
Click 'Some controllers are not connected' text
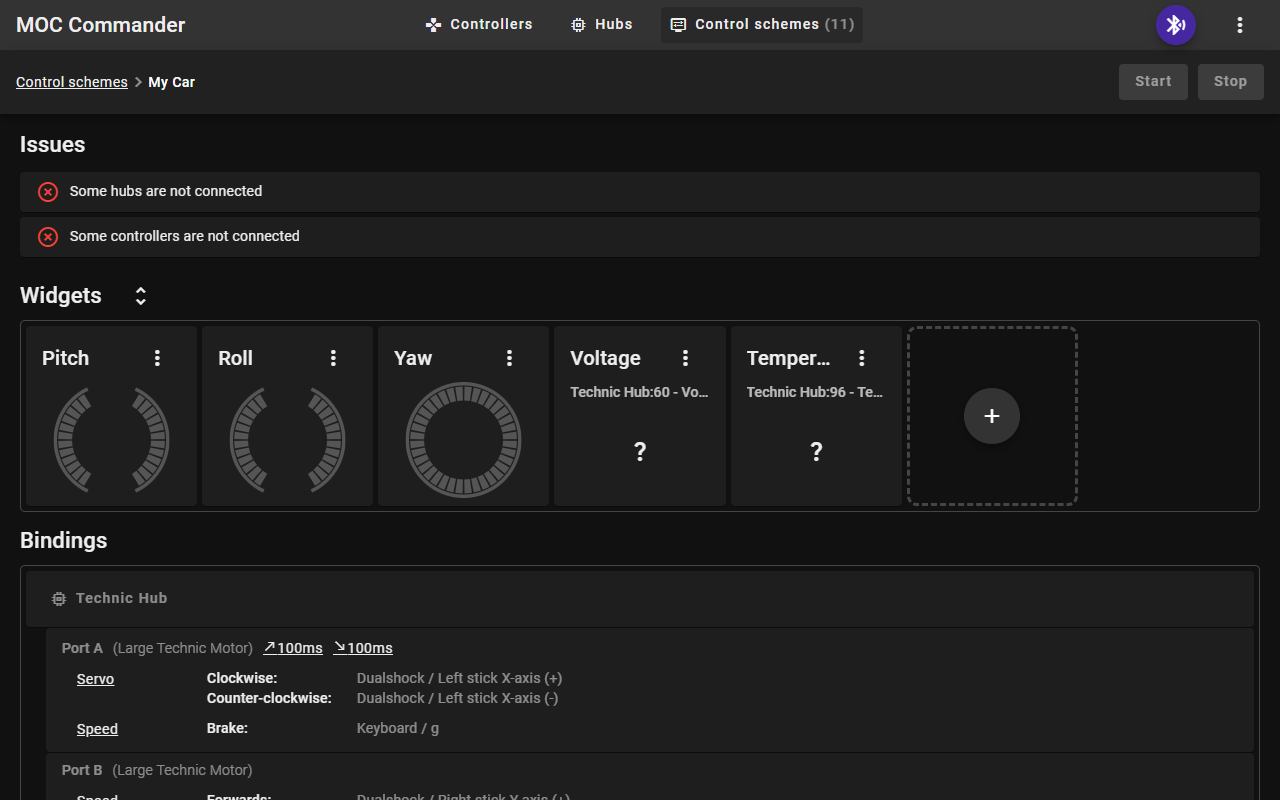click(185, 236)
